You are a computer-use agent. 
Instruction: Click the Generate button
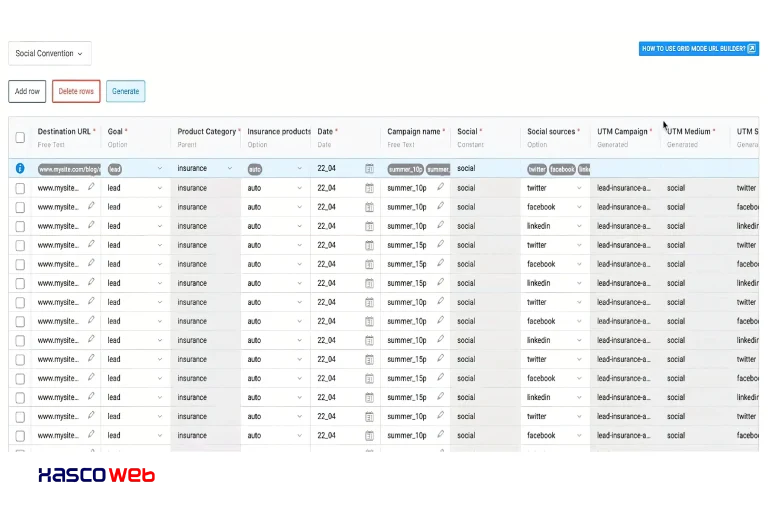125,91
